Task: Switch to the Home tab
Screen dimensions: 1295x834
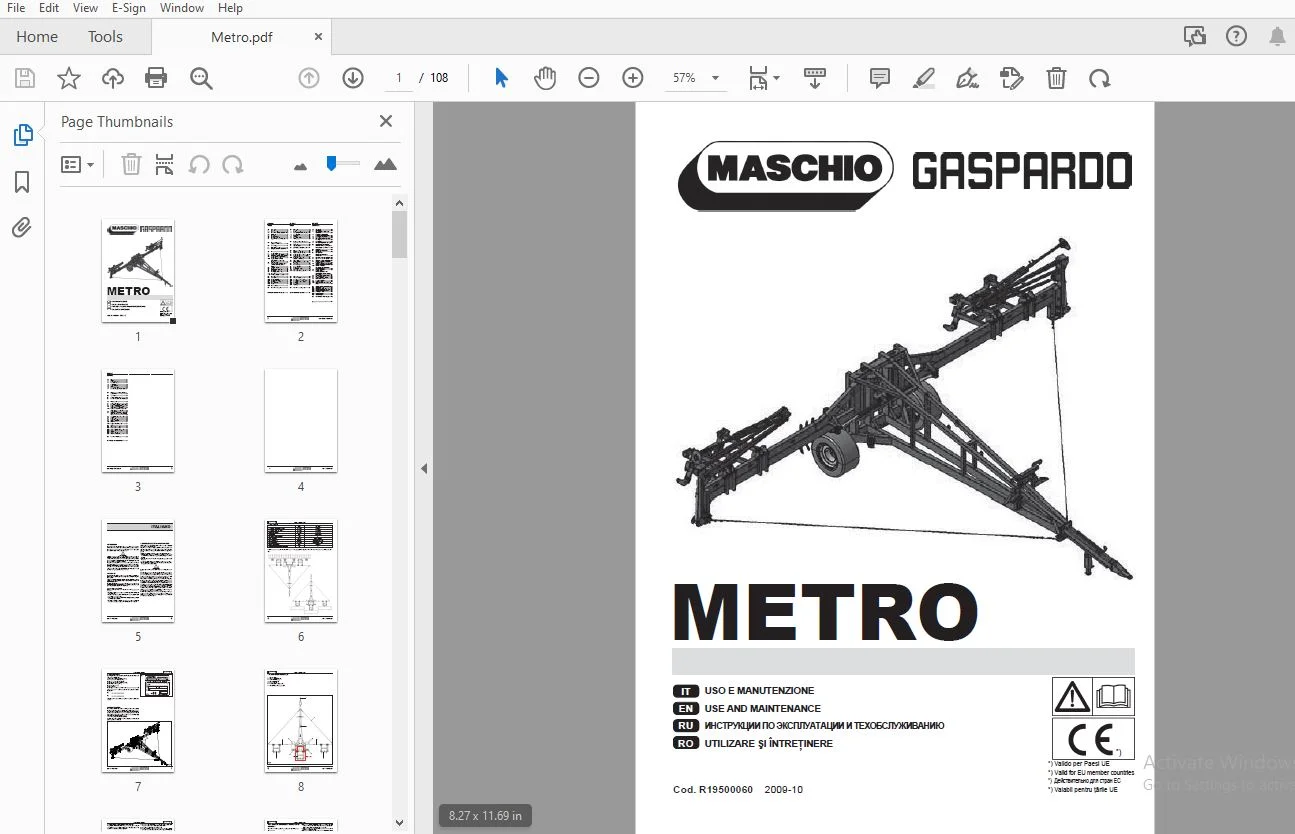Action: click(37, 37)
